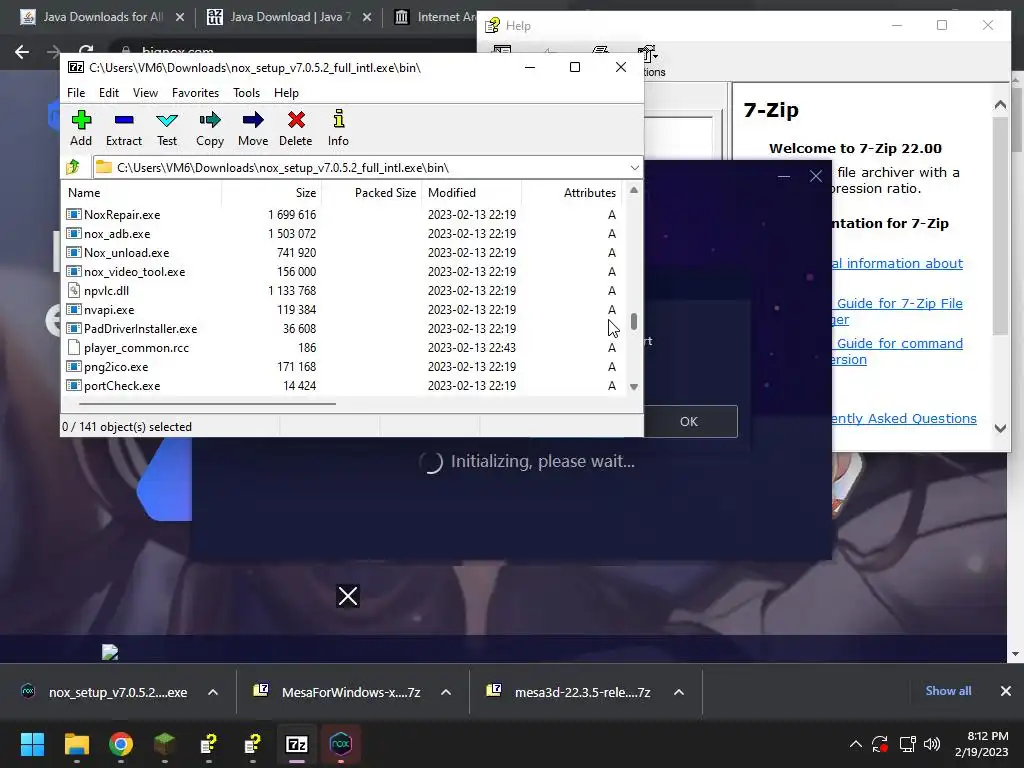1024x768 pixels.
Task: Click the OK button in Nox installer
Action: (x=690, y=421)
